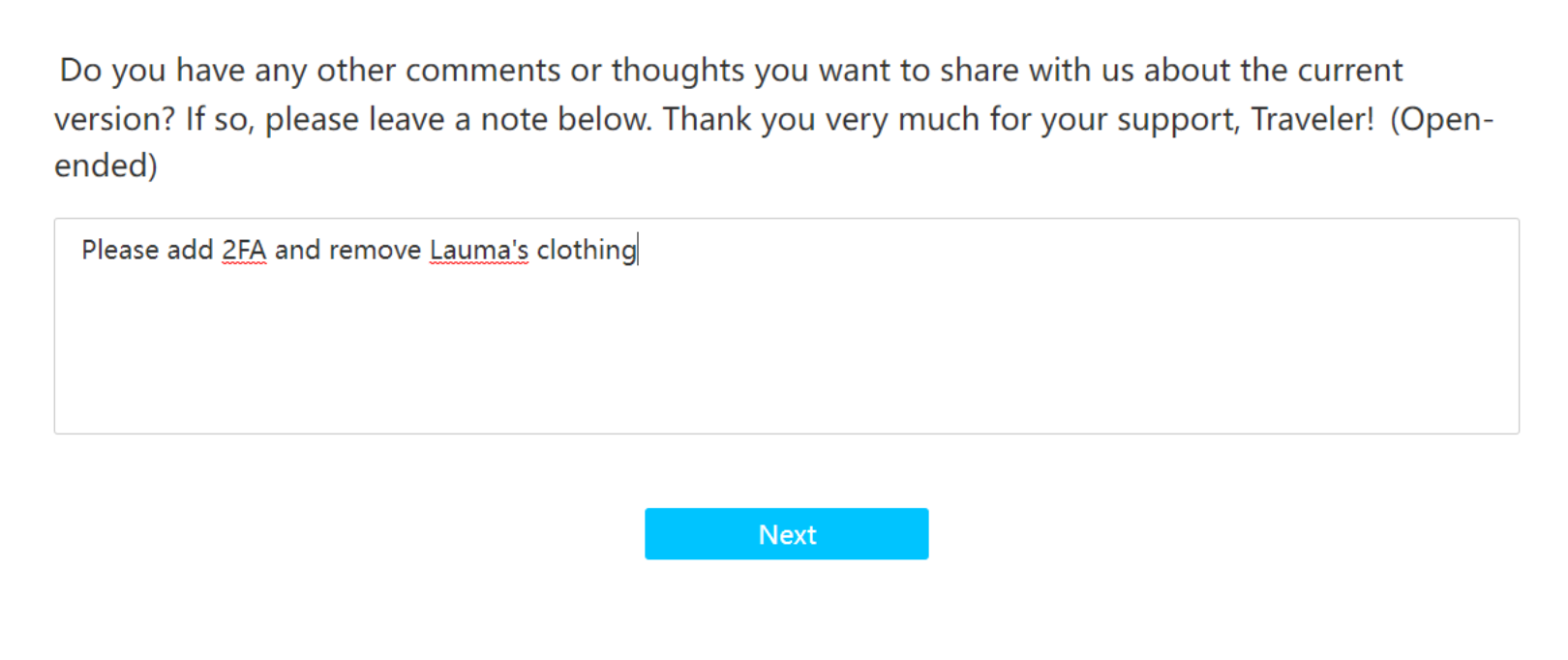Place cursor on the word "remove"
Screen dimensions: 1568x660
coord(376,250)
